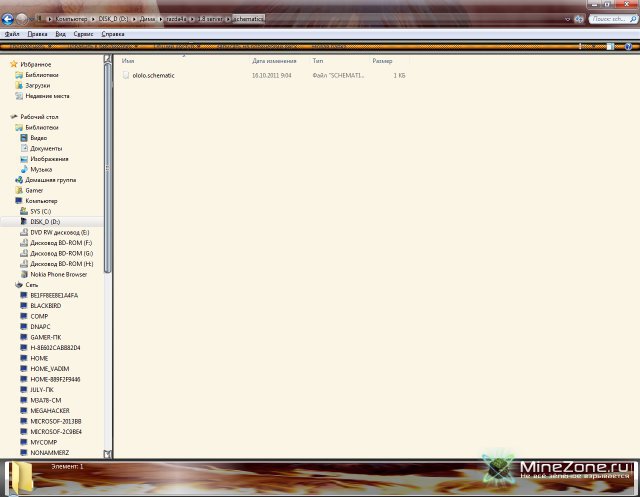This screenshot has width=640, height=497.
Task: Click the Видео library icon
Action: pyautogui.click(x=24, y=138)
